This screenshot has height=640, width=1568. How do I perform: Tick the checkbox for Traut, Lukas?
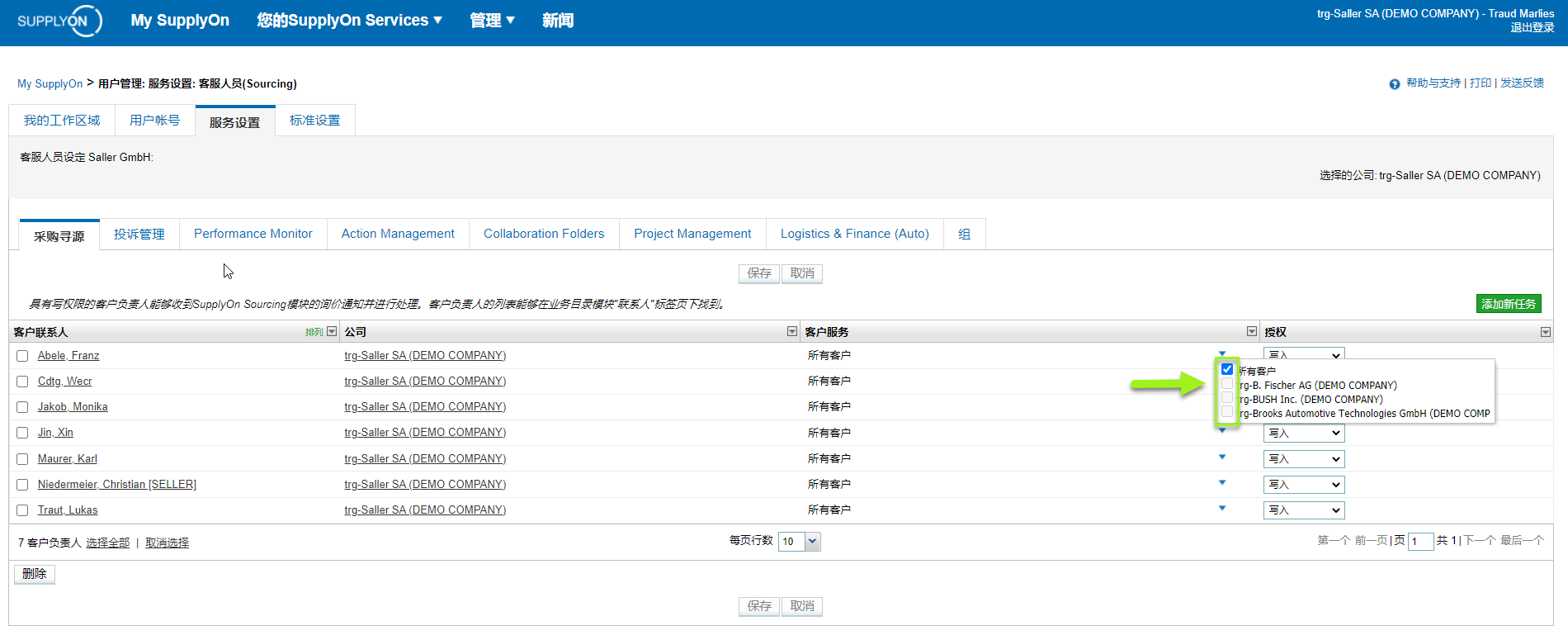pyautogui.click(x=22, y=510)
